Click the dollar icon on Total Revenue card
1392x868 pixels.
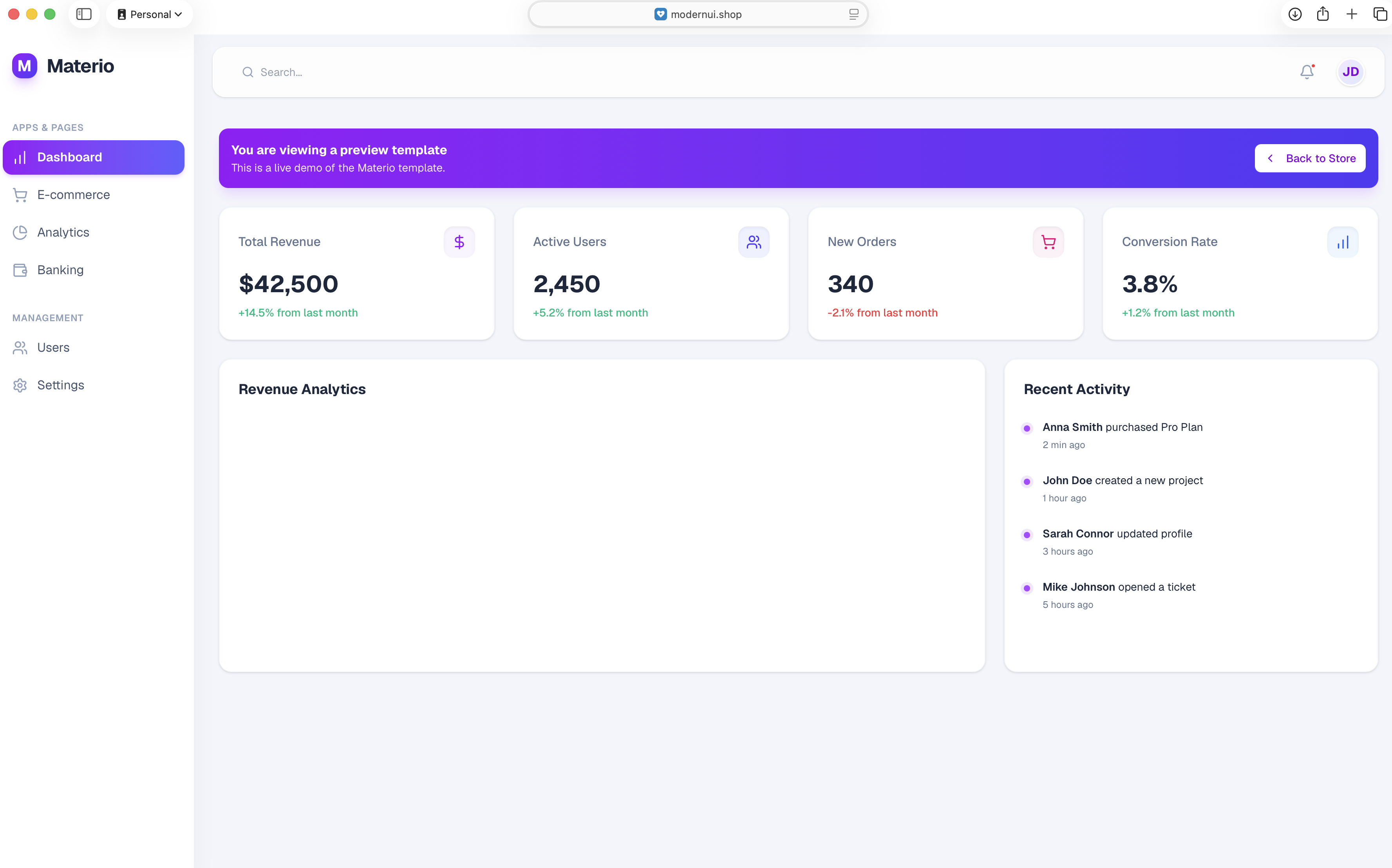click(x=459, y=242)
